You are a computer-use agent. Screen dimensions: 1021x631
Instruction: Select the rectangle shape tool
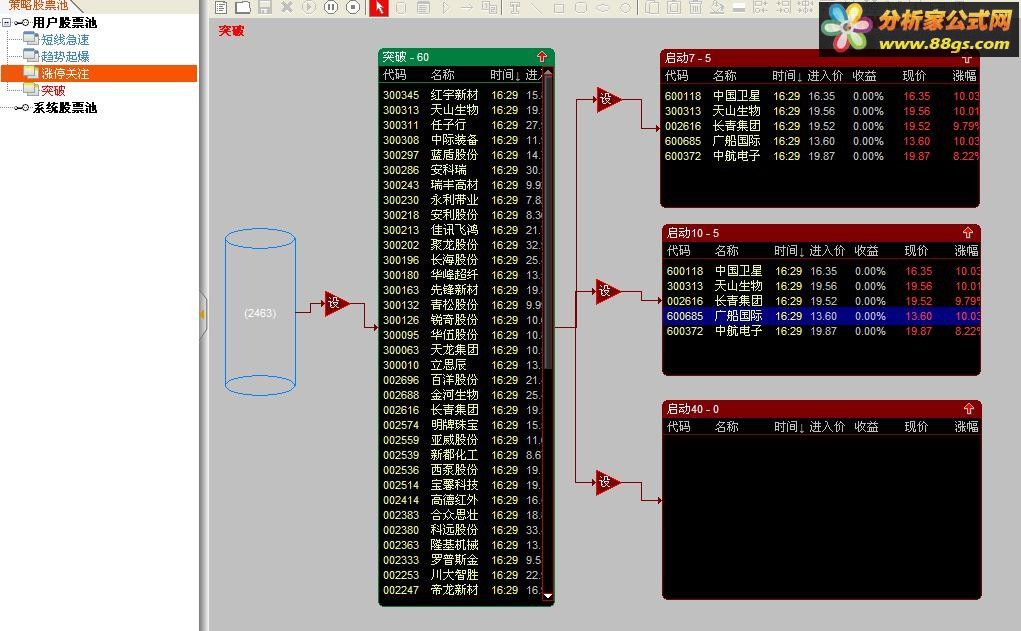click(559, 7)
